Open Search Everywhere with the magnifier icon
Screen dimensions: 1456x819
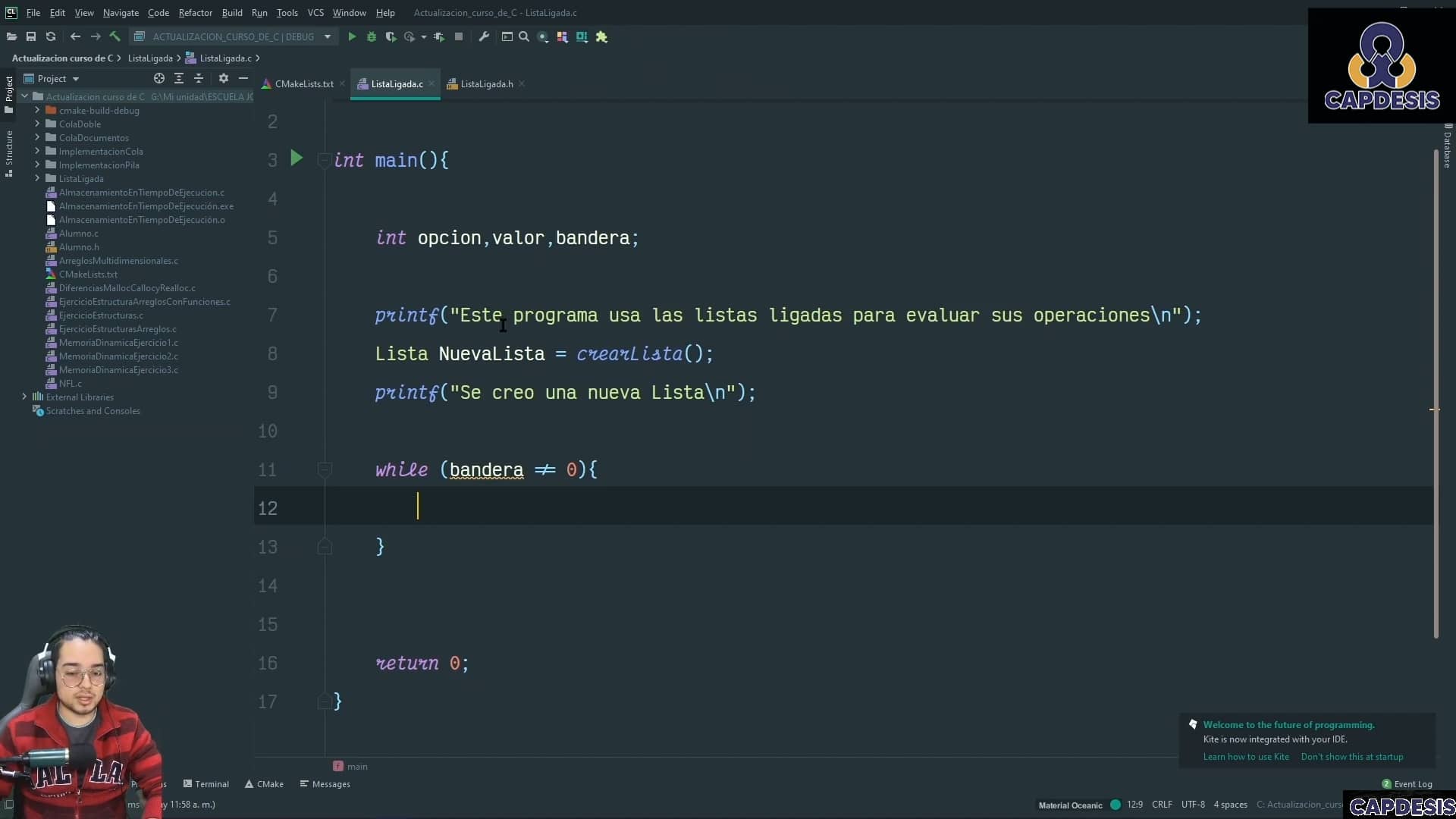[x=524, y=36]
